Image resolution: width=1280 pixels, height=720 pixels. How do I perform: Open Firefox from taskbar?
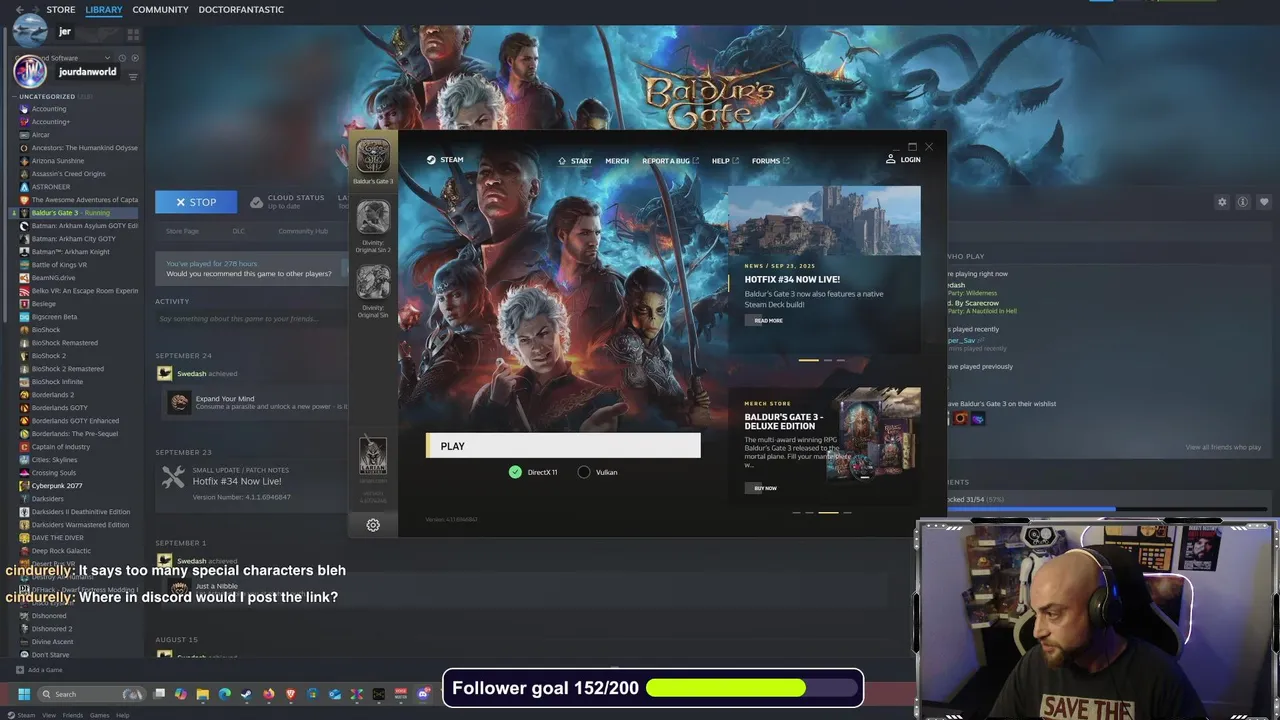click(x=269, y=694)
